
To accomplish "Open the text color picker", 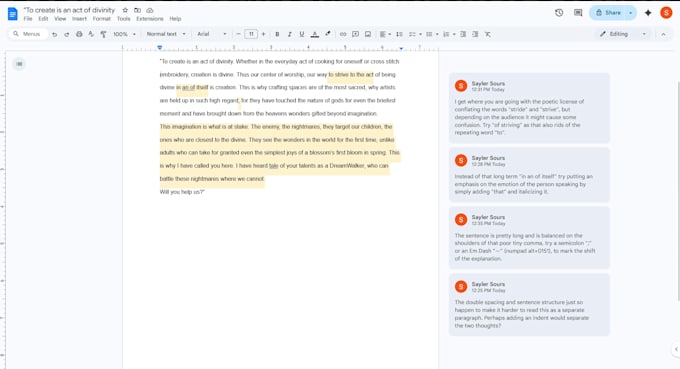I will pos(315,34).
